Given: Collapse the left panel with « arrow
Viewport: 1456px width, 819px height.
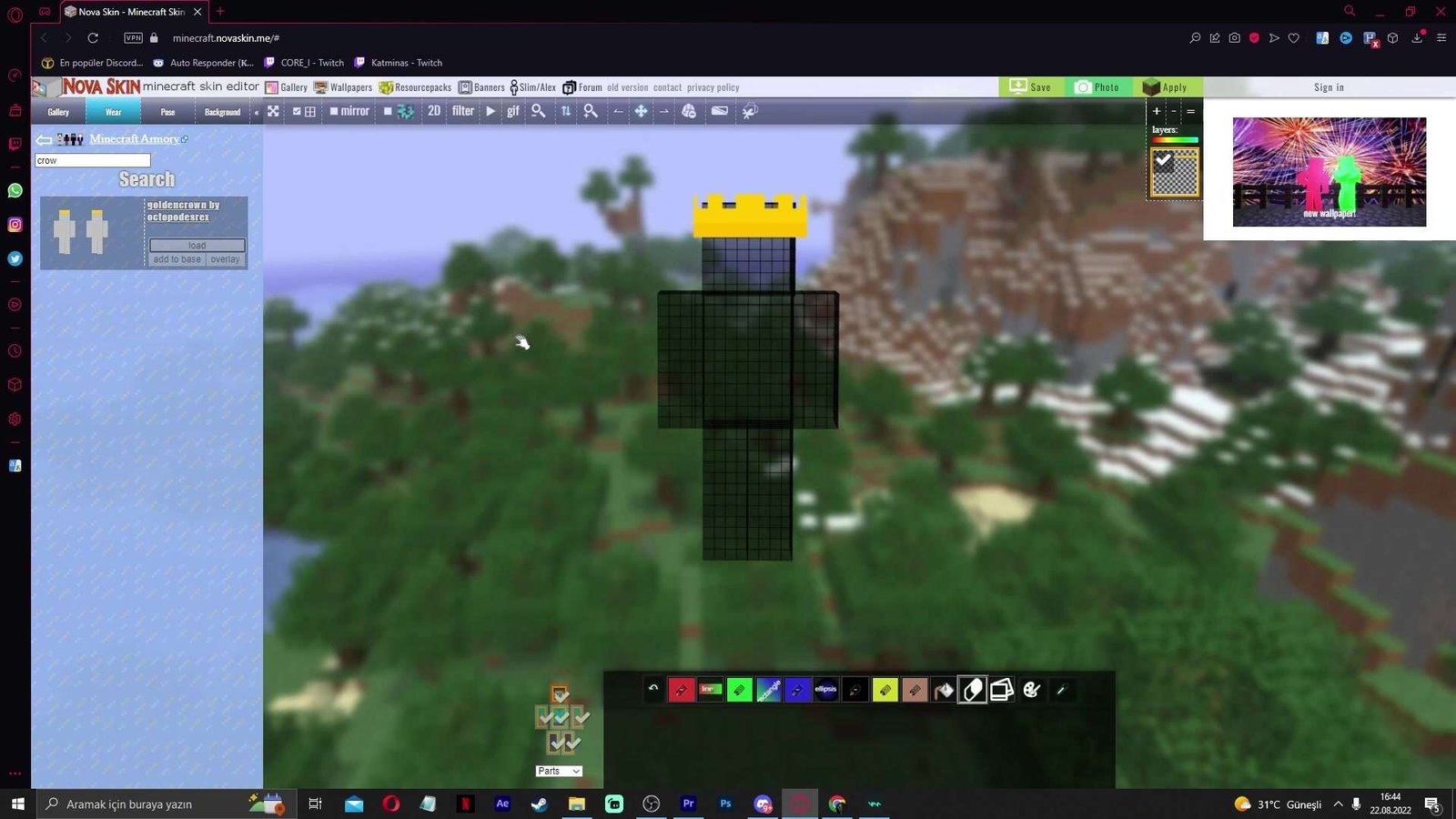Looking at the screenshot, I should point(257,112).
